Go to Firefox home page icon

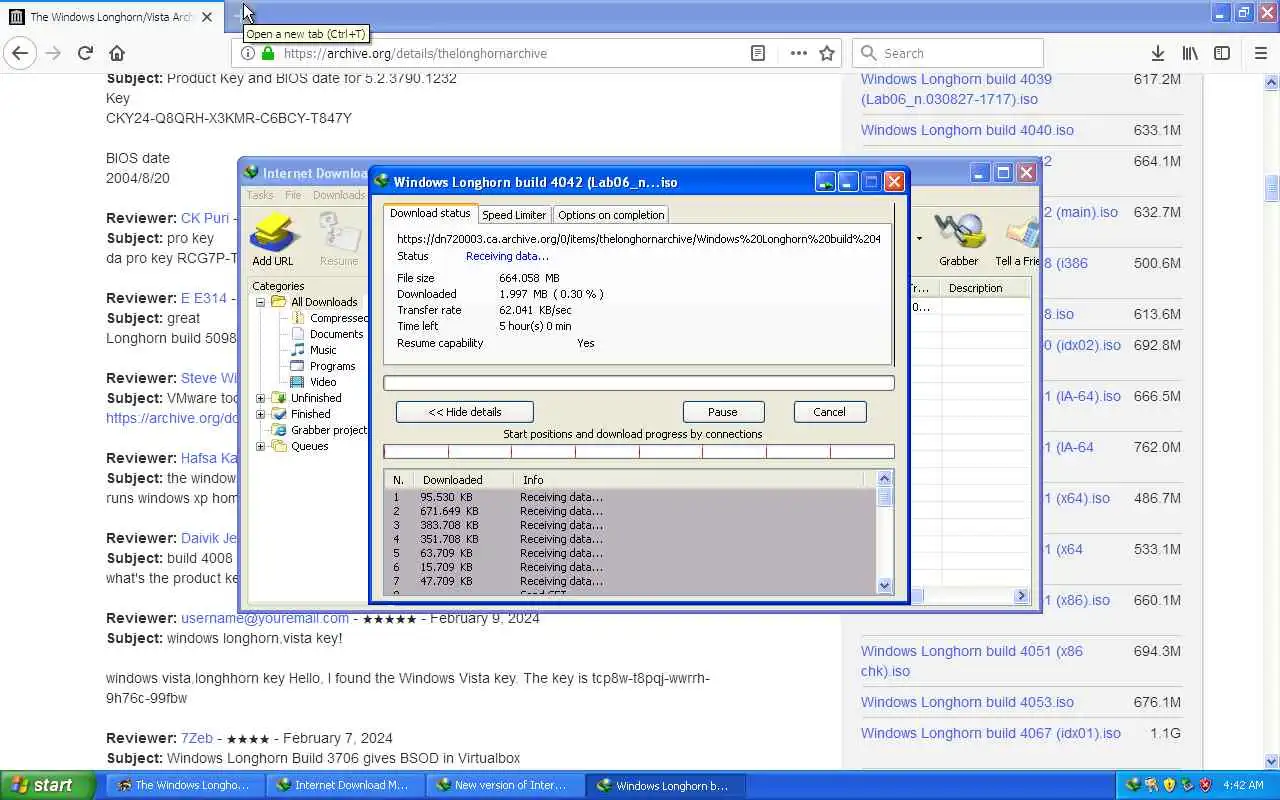(x=117, y=53)
